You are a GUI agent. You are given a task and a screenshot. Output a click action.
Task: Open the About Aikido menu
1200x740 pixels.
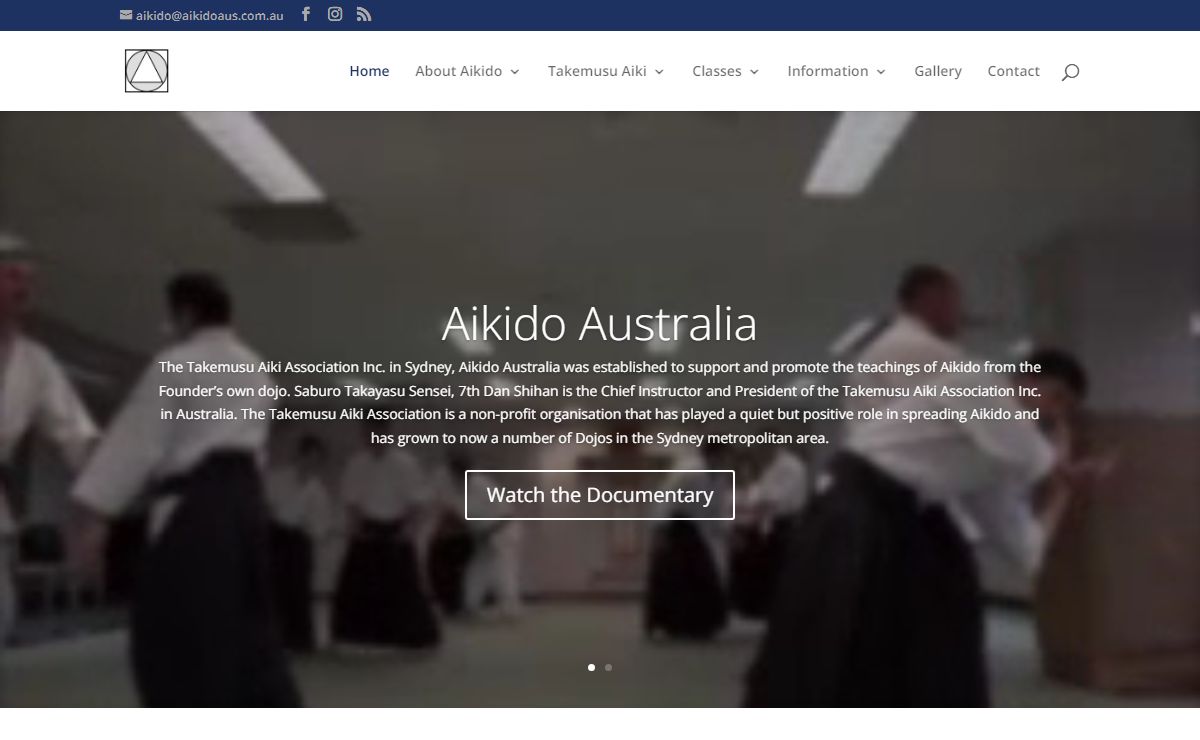point(459,71)
